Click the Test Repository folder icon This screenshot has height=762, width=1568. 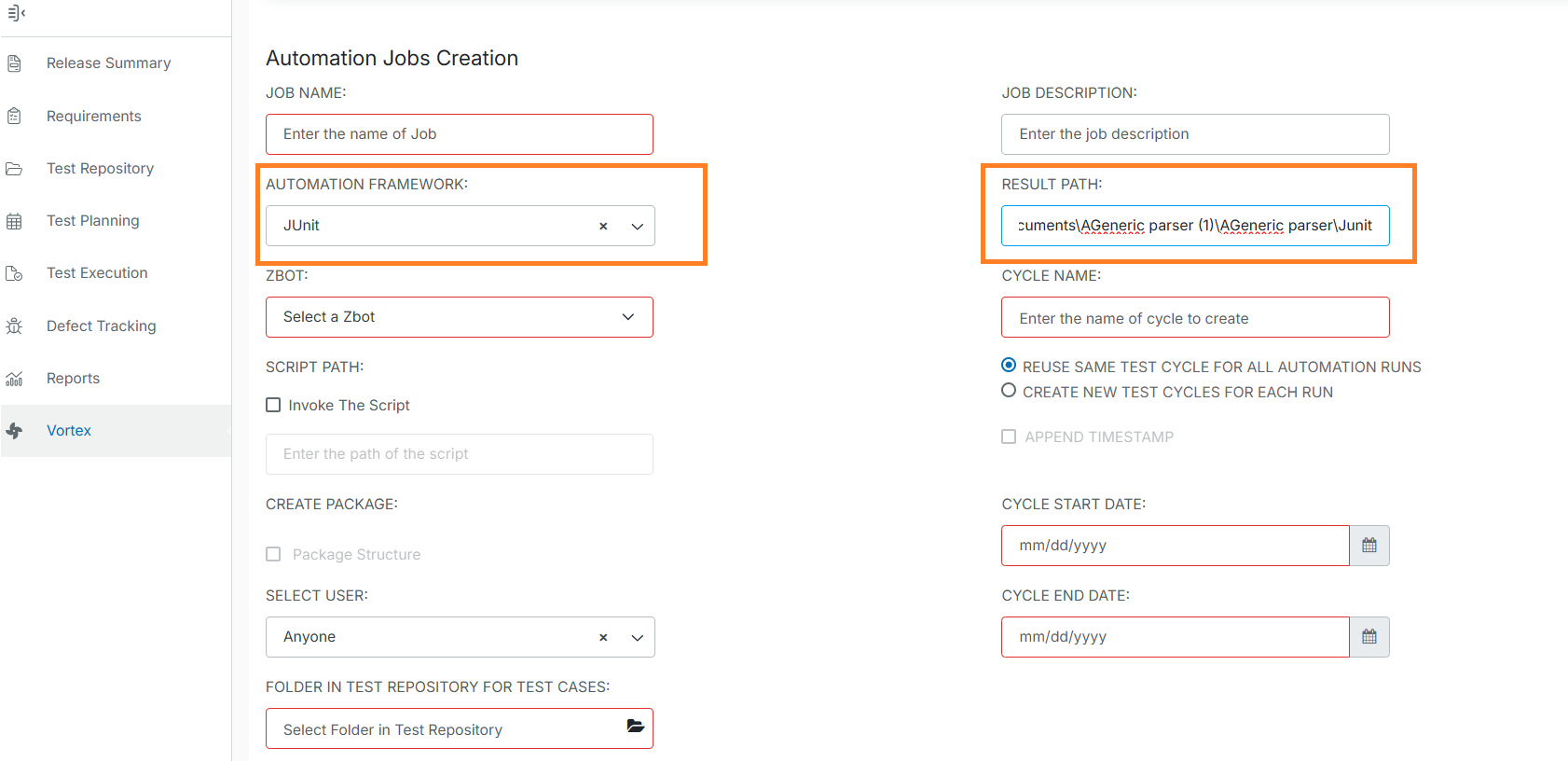click(14, 169)
